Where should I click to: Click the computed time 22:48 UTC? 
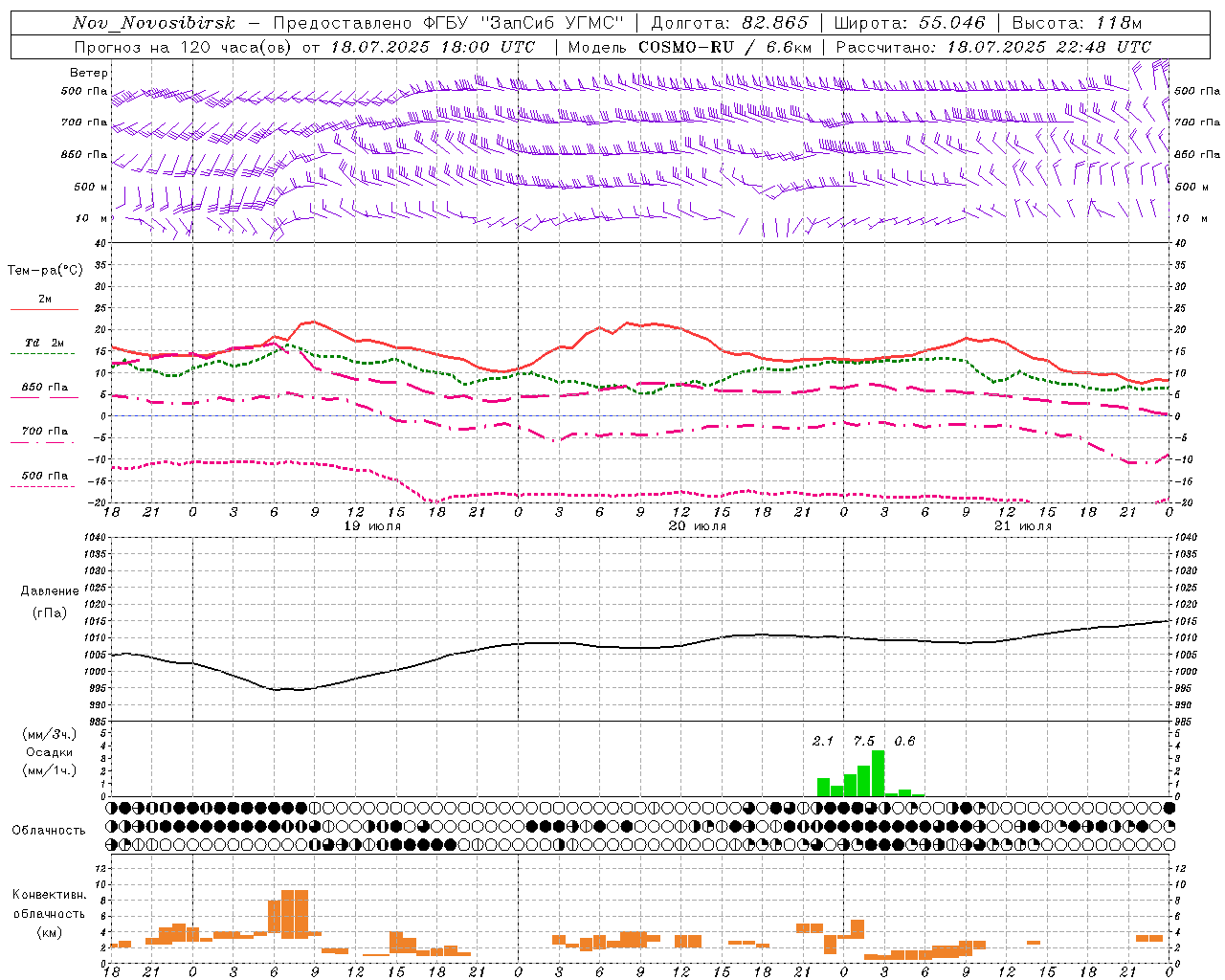[x=1103, y=47]
